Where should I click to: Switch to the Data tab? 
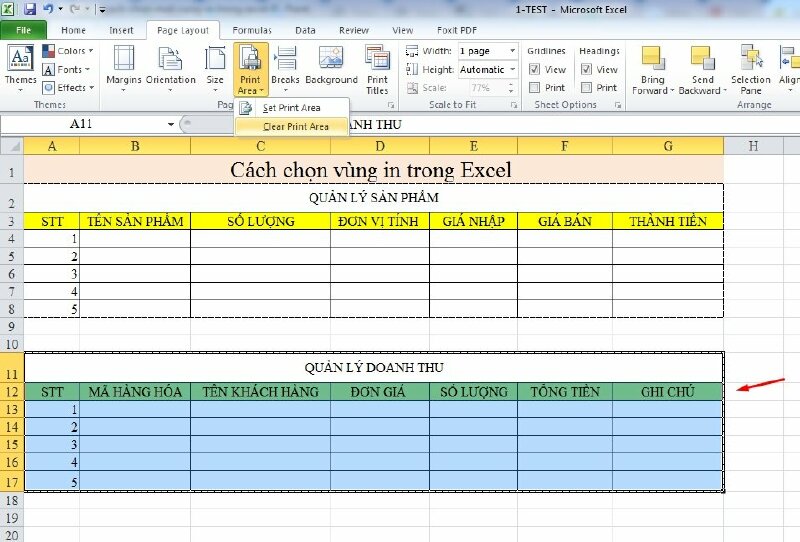coord(305,30)
